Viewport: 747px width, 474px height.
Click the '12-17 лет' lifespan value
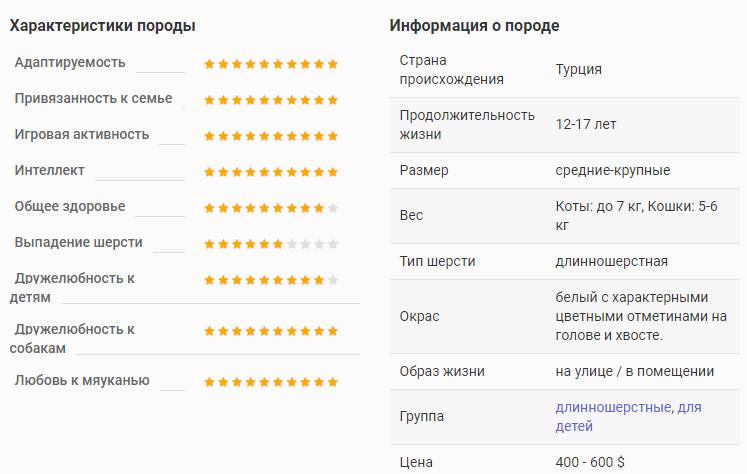[x=585, y=124]
